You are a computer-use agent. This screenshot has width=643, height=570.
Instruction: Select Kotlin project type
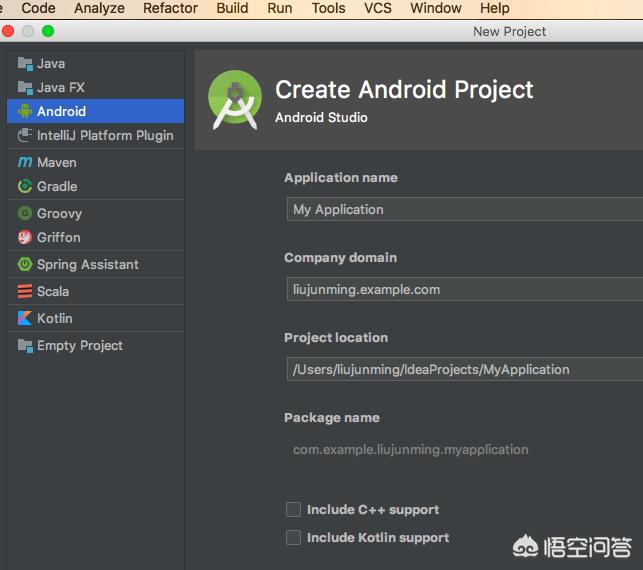click(x=96, y=318)
